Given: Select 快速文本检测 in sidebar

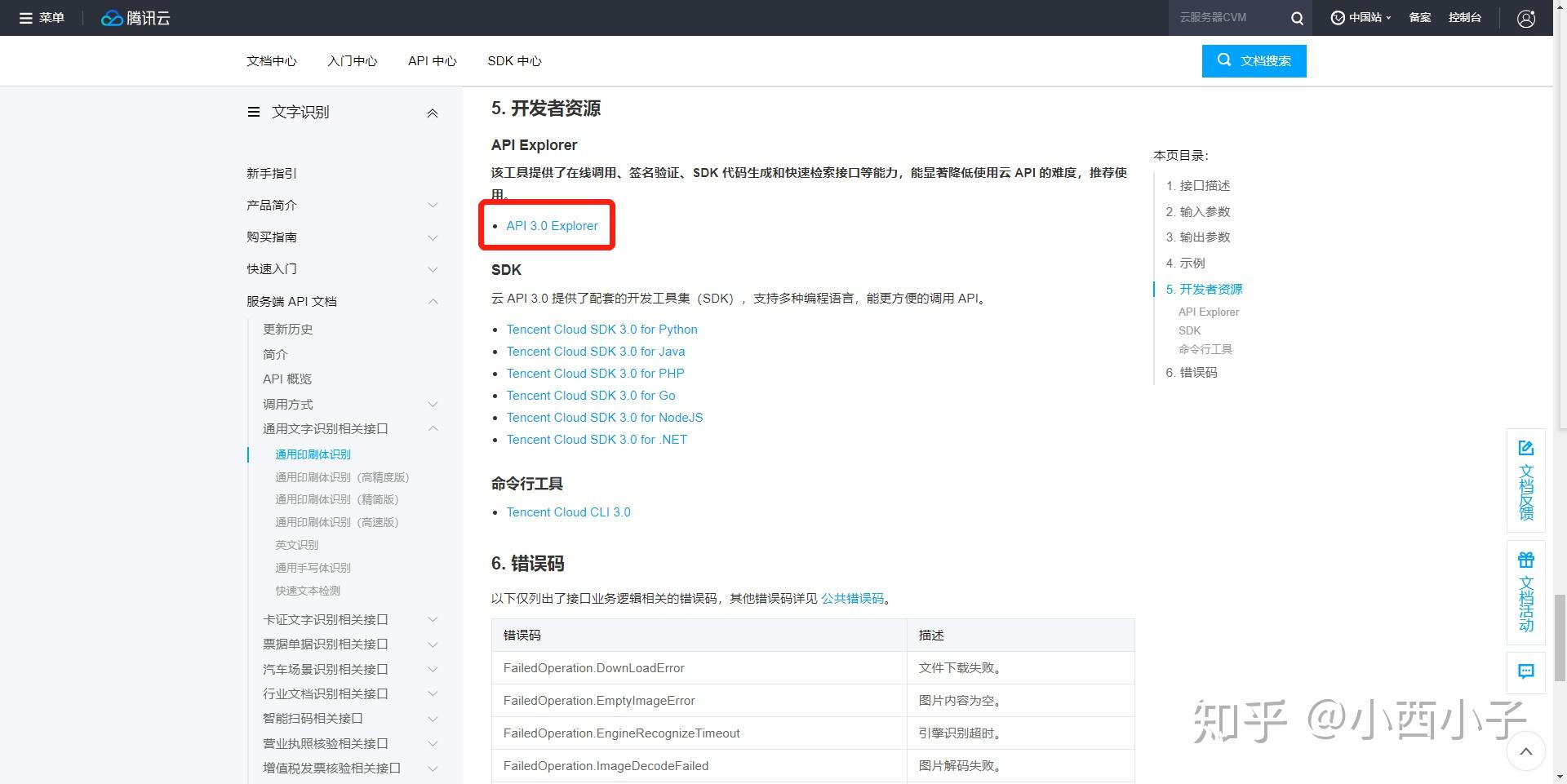Looking at the screenshot, I should pos(308,591).
